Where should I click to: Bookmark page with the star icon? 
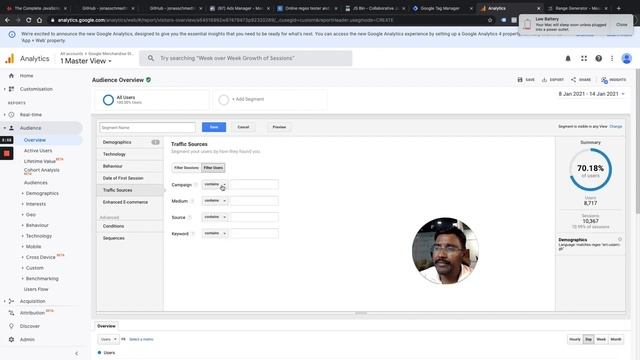(490, 20)
